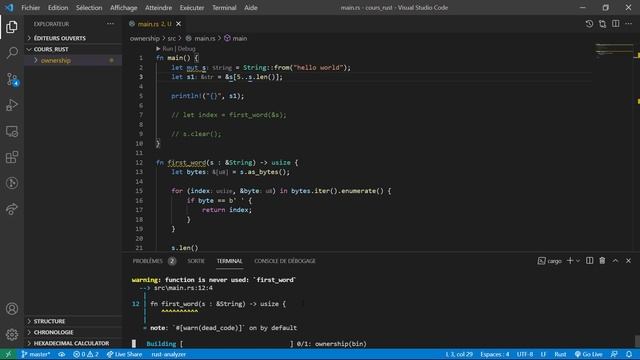Click ownership in breadcrumb path

[144, 38]
